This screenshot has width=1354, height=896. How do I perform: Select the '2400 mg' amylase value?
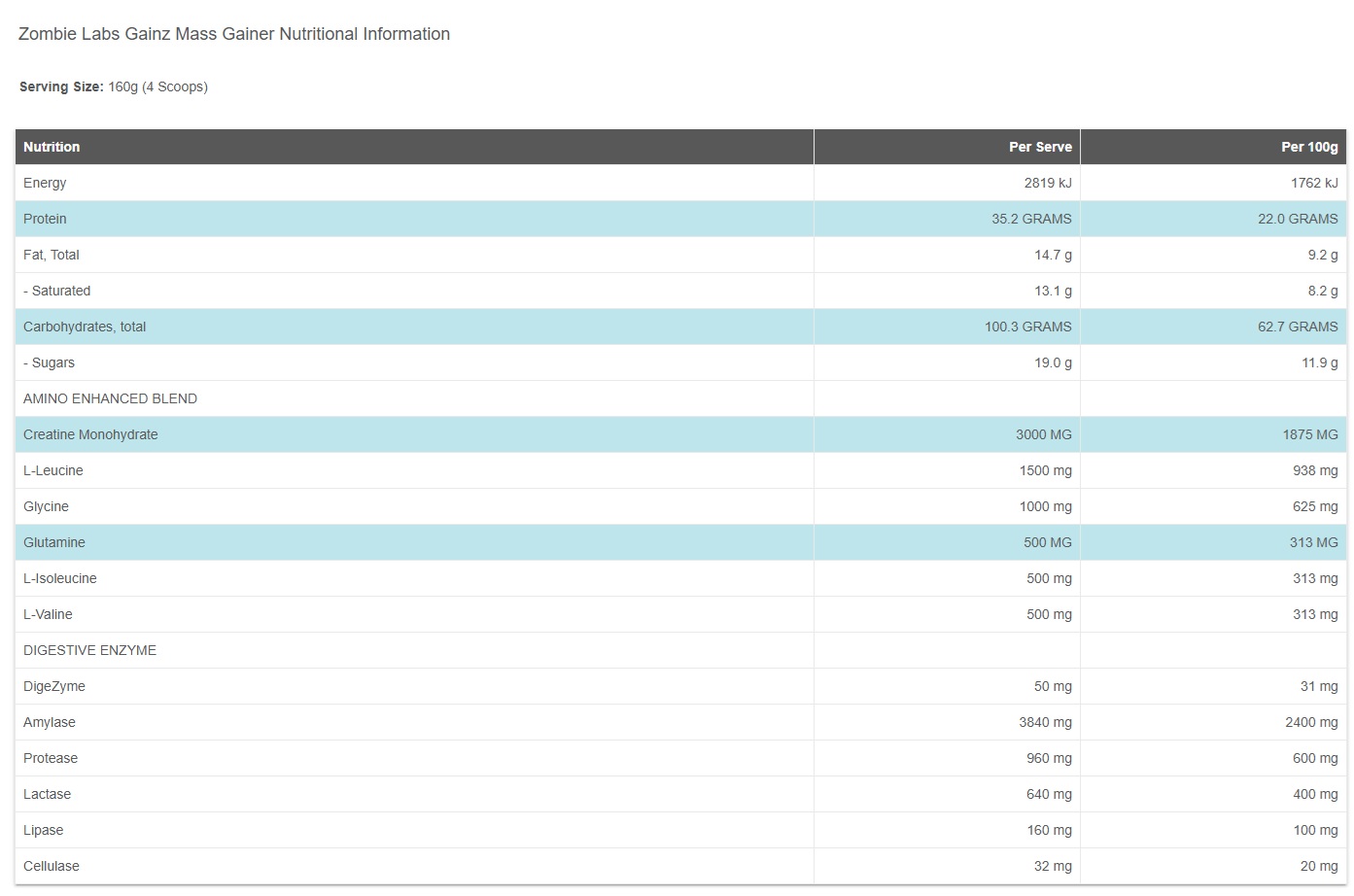[x=1312, y=722]
